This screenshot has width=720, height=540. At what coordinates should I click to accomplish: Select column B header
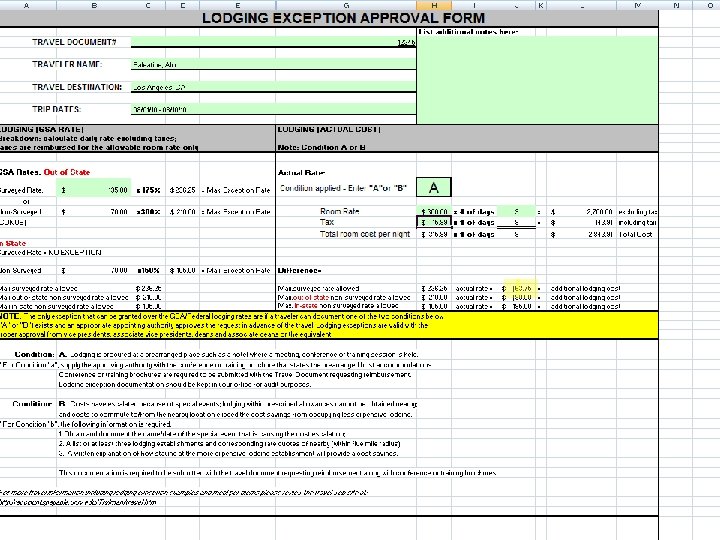pos(94,5)
